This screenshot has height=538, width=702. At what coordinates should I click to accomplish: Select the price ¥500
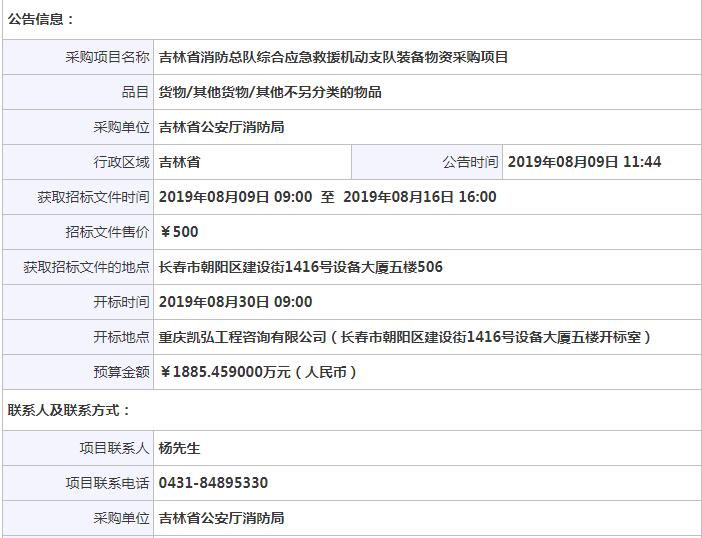point(179,232)
